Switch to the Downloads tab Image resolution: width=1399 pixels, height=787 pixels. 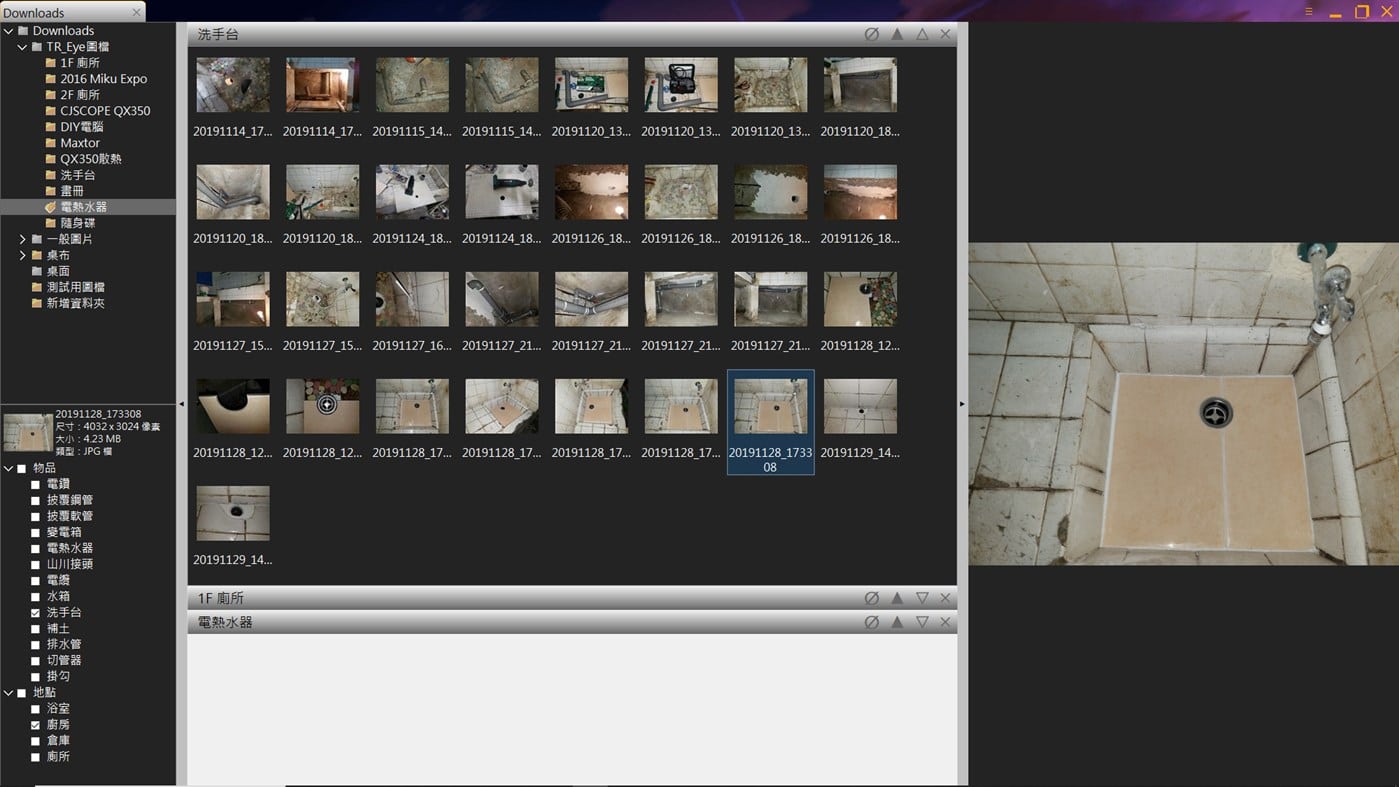[x=60, y=12]
